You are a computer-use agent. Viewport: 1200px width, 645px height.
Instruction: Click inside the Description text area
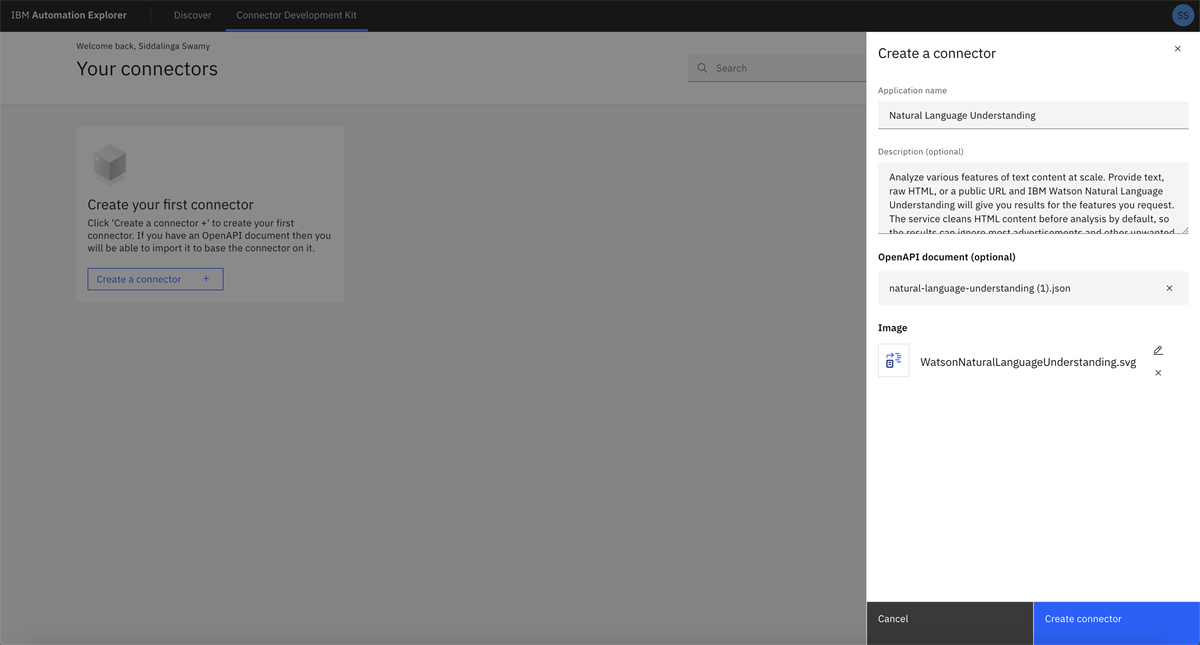[x=1033, y=198]
